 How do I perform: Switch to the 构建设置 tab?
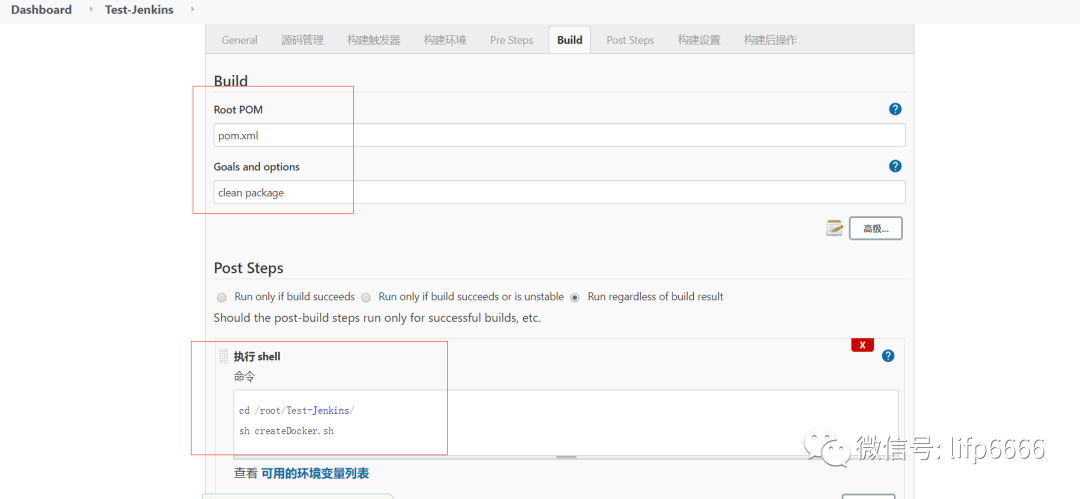coord(699,40)
